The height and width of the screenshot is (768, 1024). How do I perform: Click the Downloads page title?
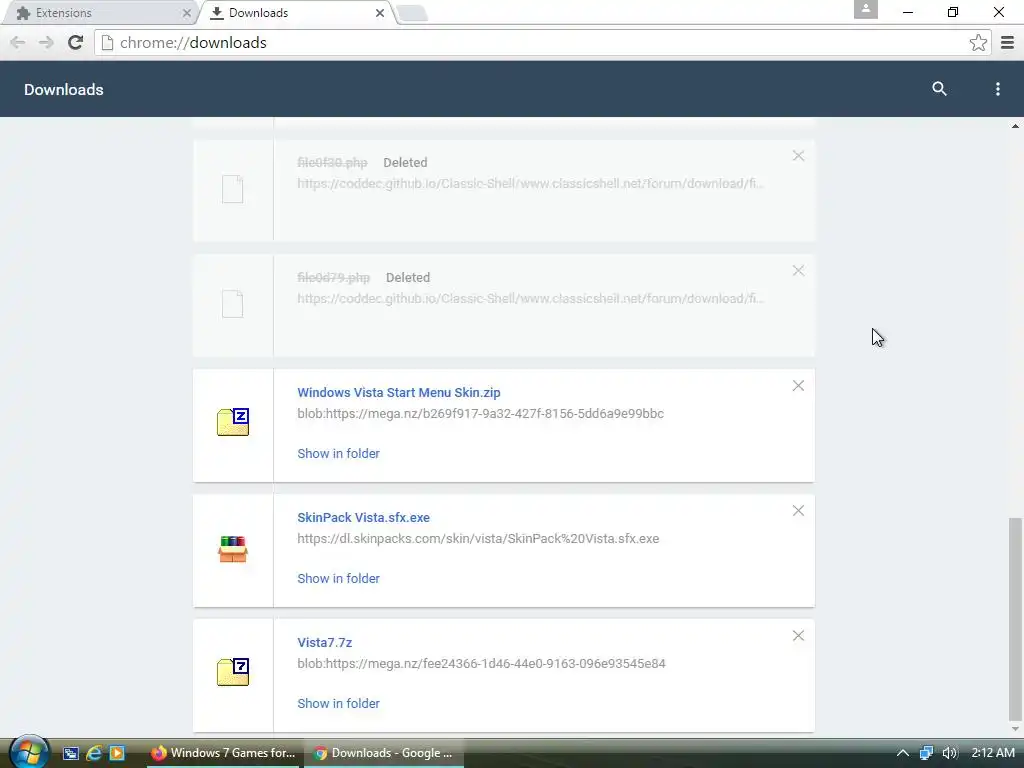(63, 89)
